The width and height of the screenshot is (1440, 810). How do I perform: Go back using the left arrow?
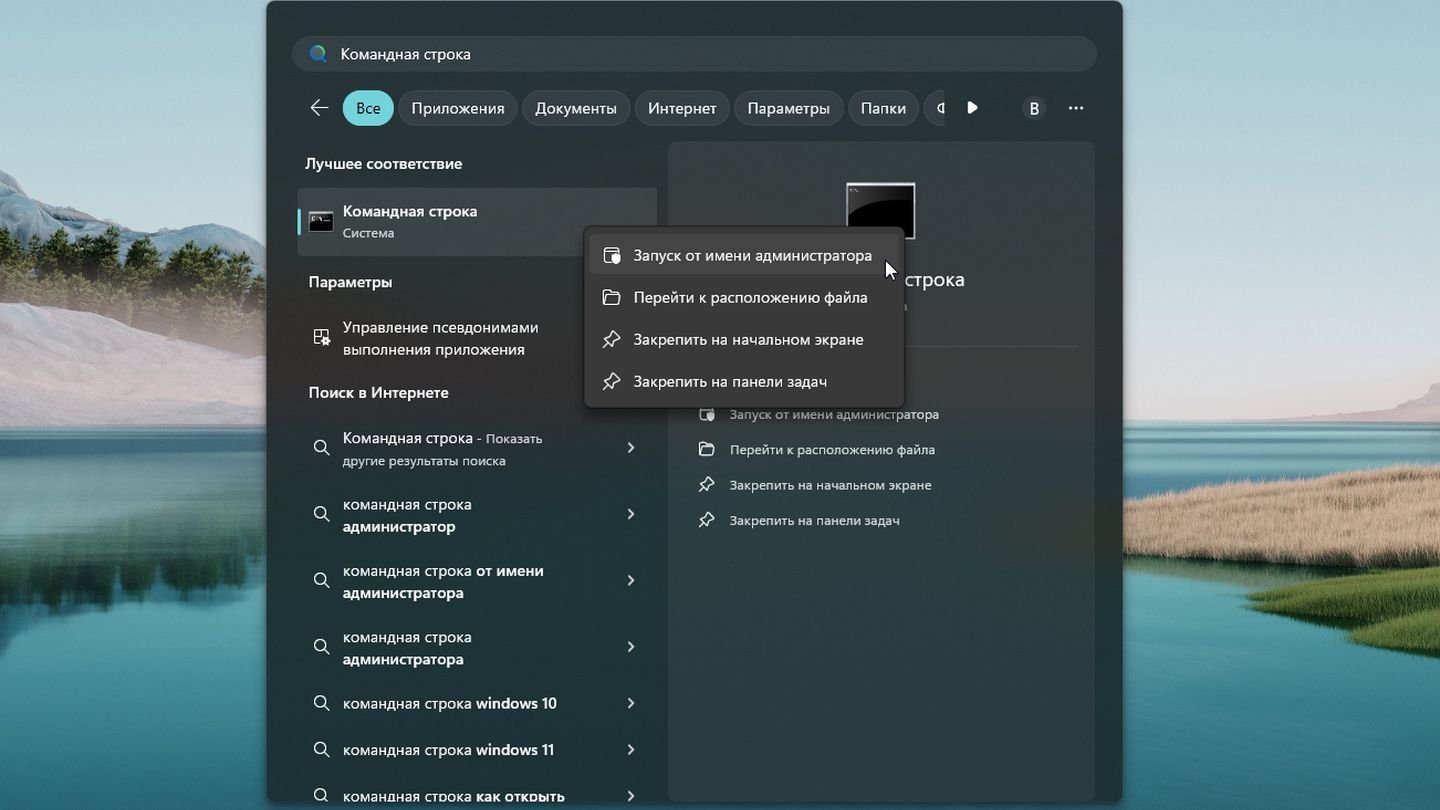coord(319,108)
